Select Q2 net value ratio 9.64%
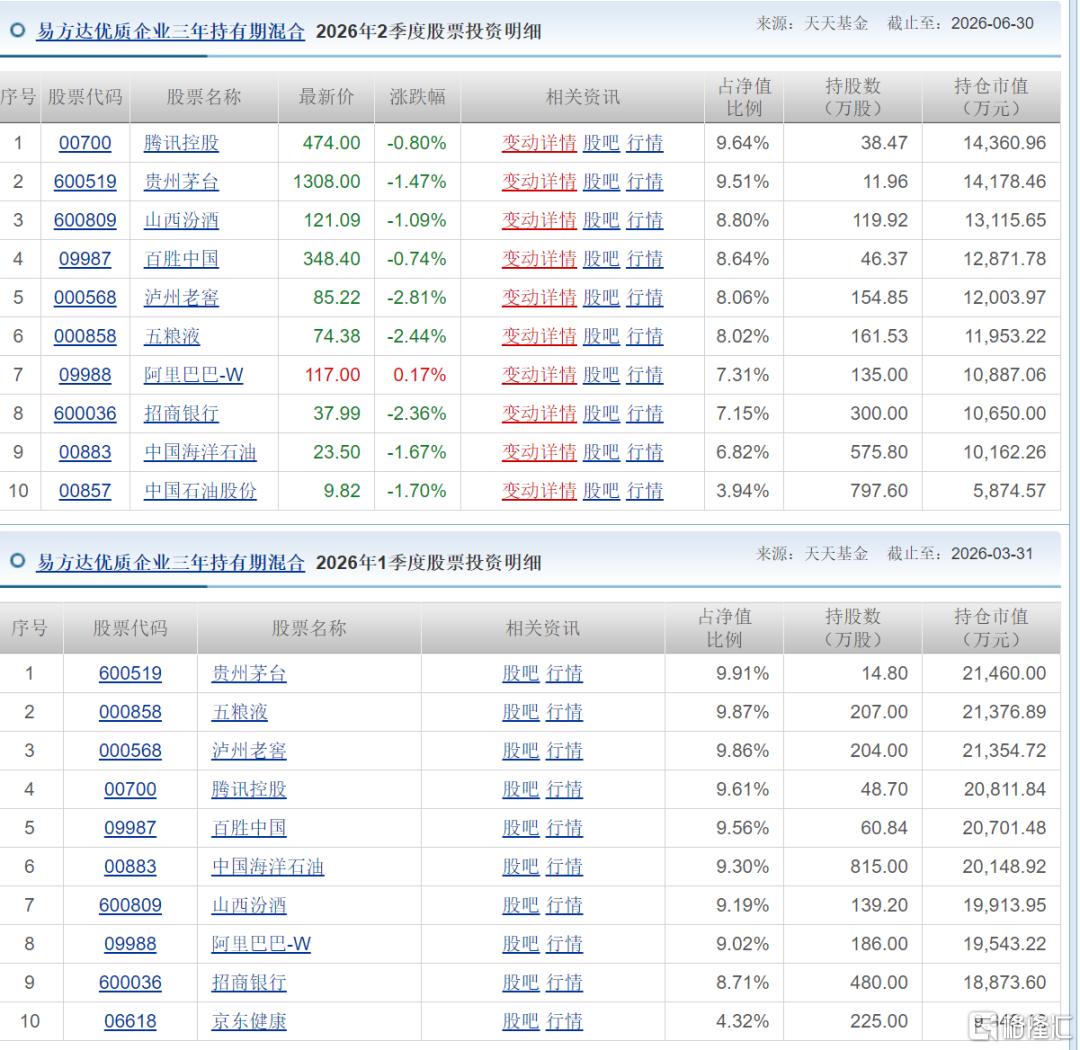 tap(742, 143)
